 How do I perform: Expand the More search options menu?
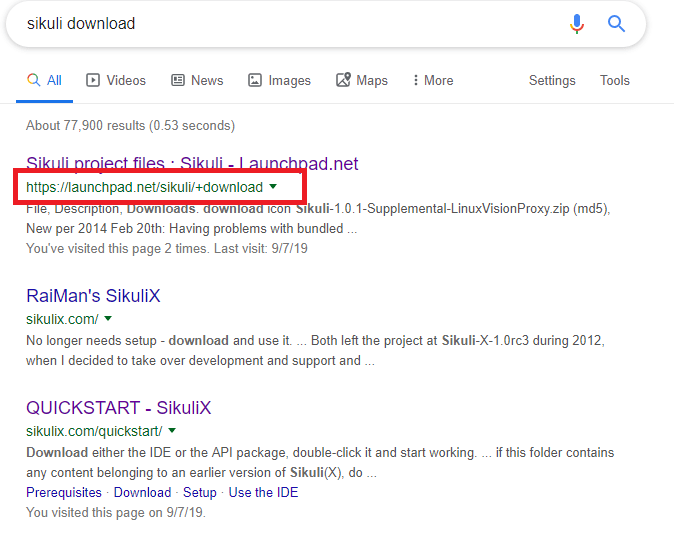pyautogui.click(x=433, y=80)
